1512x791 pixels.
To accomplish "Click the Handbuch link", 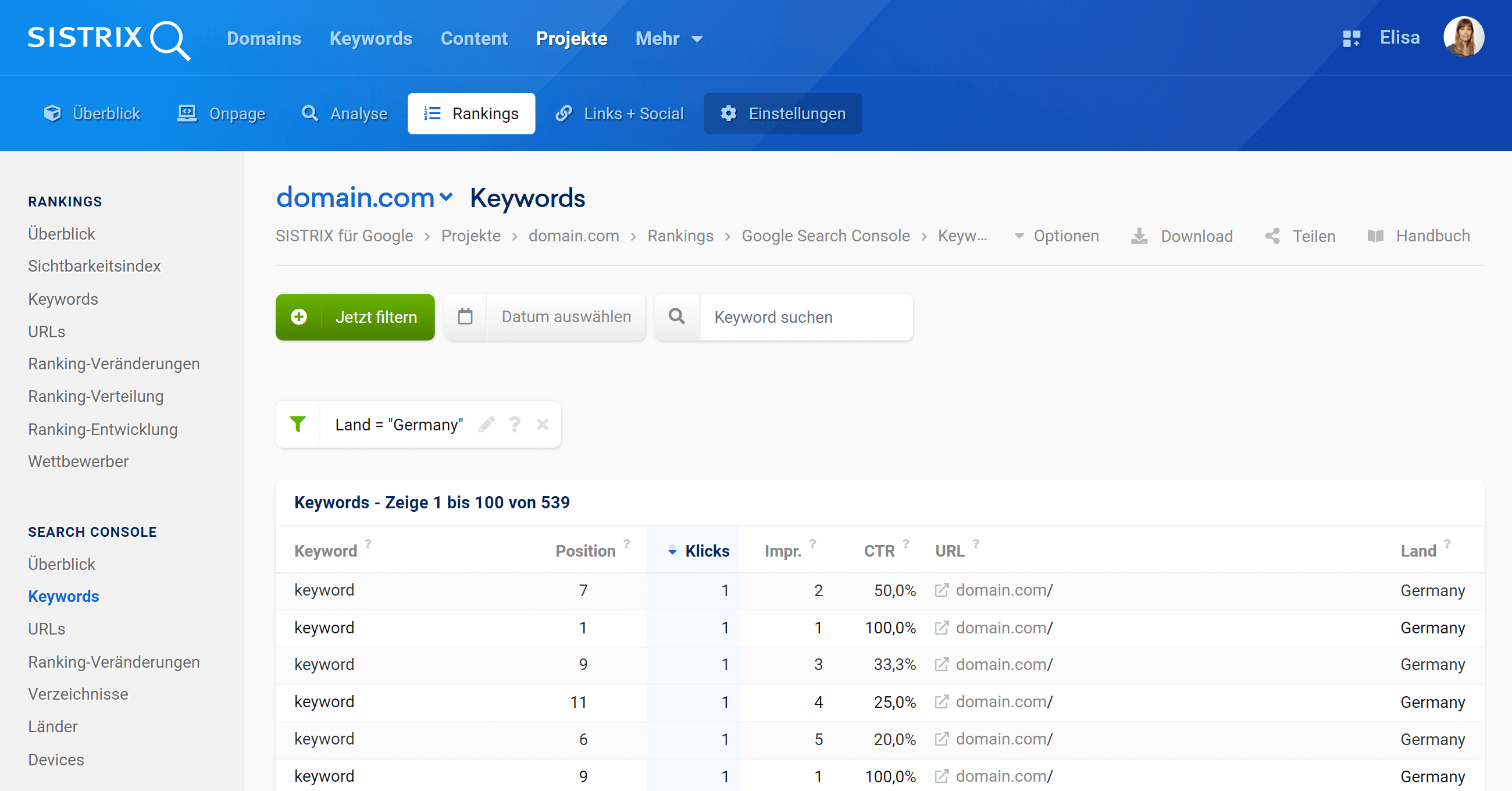I will (1419, 236).
